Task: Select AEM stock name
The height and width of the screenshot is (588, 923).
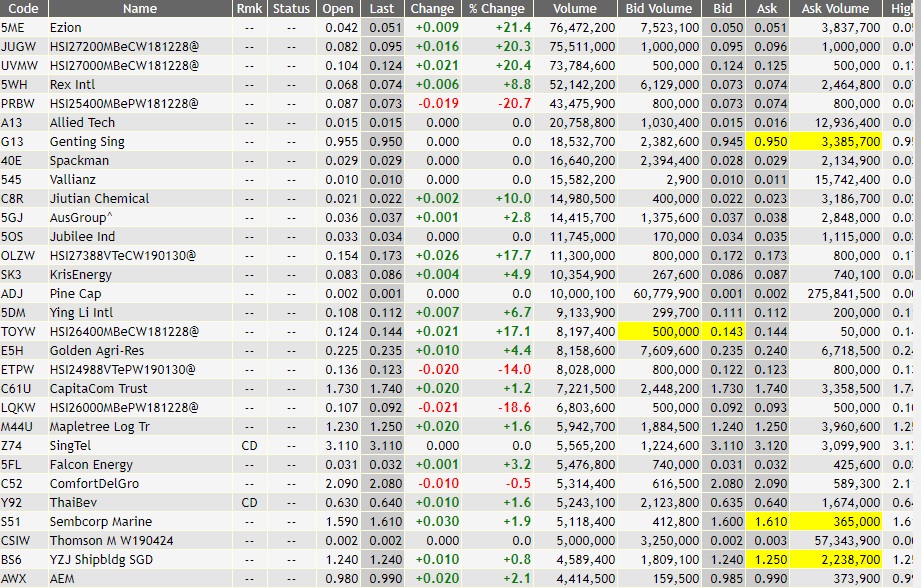Action: coord(62,579)
